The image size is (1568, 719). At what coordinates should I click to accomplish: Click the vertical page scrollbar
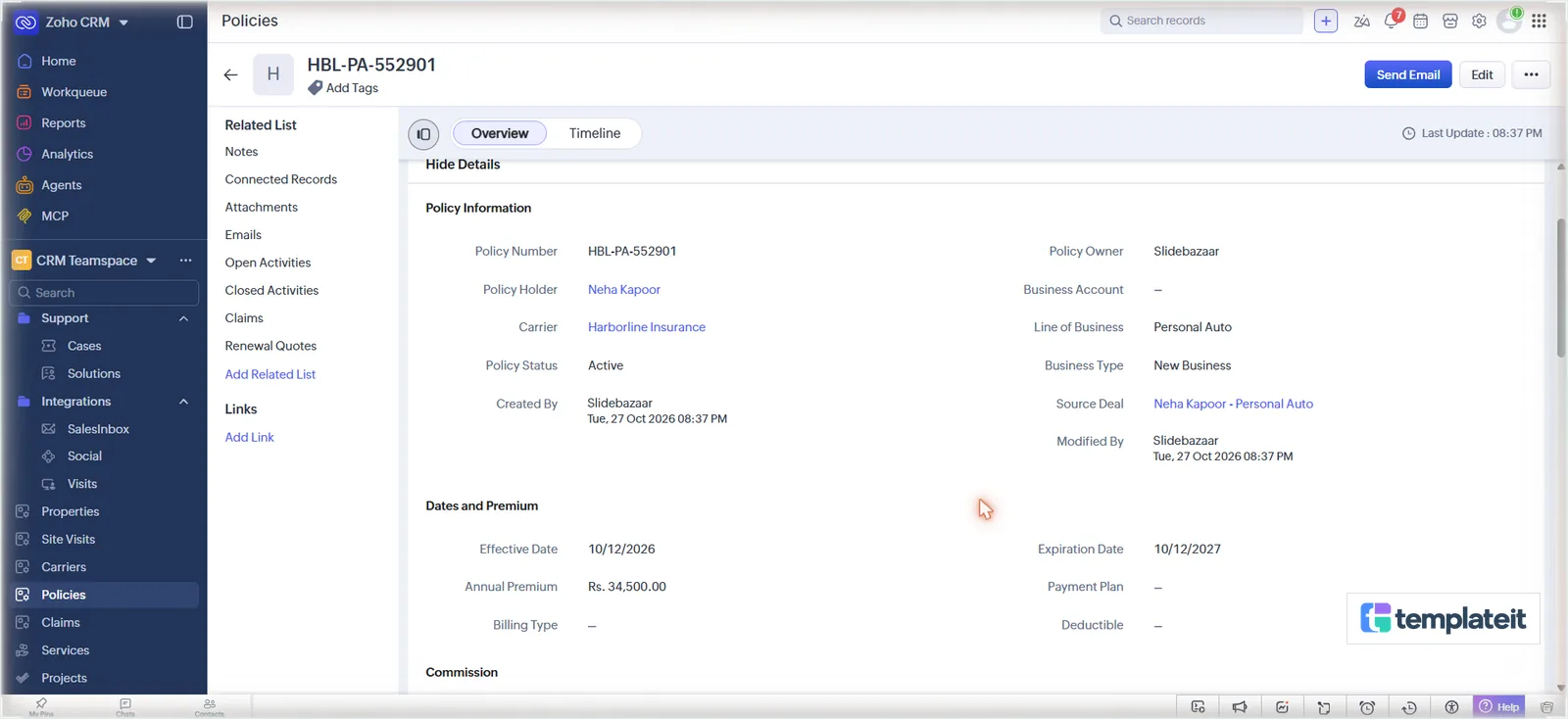click(1560, 288)
